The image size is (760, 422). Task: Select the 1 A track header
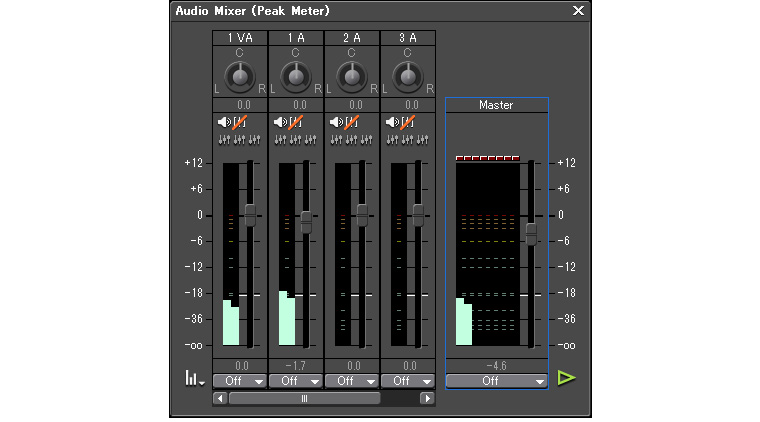coord(296,38)
